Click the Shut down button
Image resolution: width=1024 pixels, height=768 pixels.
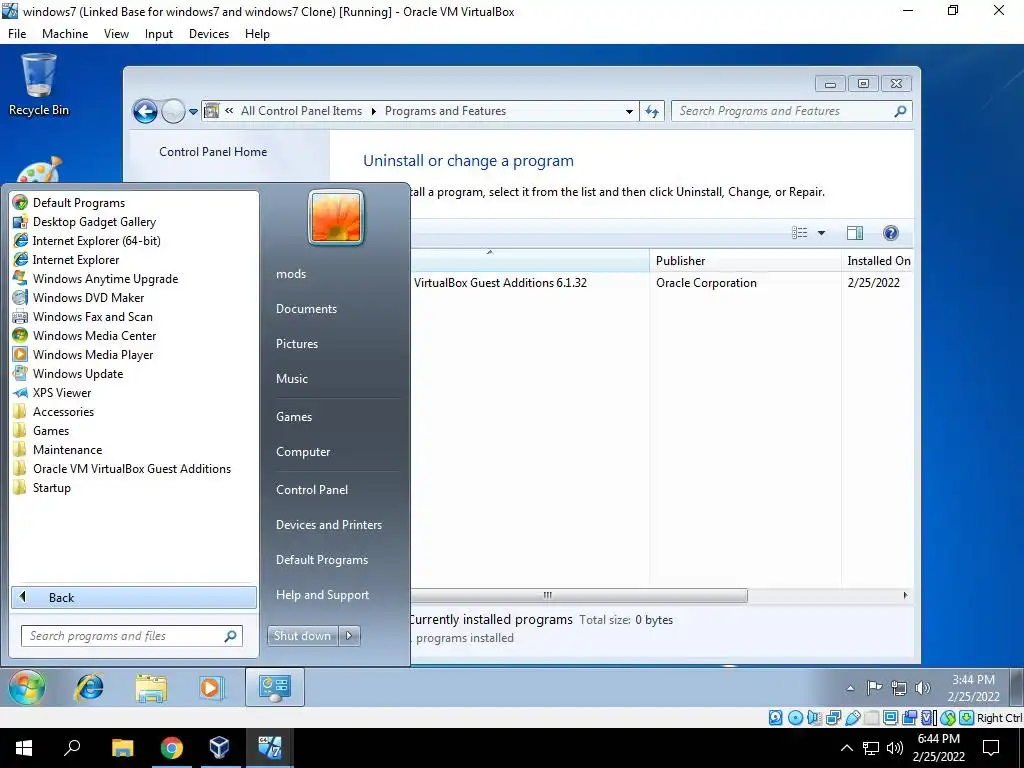[302, 636]
